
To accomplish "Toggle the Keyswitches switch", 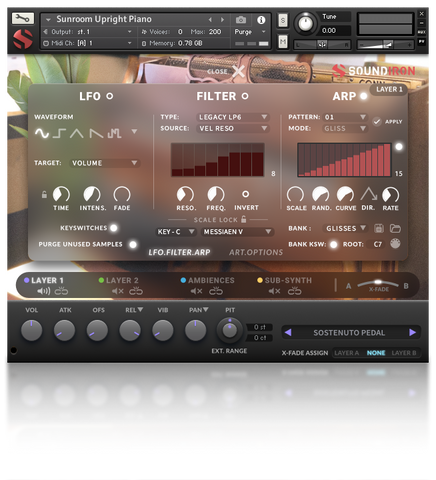I will pyautogui.click(x=114, y=228).
